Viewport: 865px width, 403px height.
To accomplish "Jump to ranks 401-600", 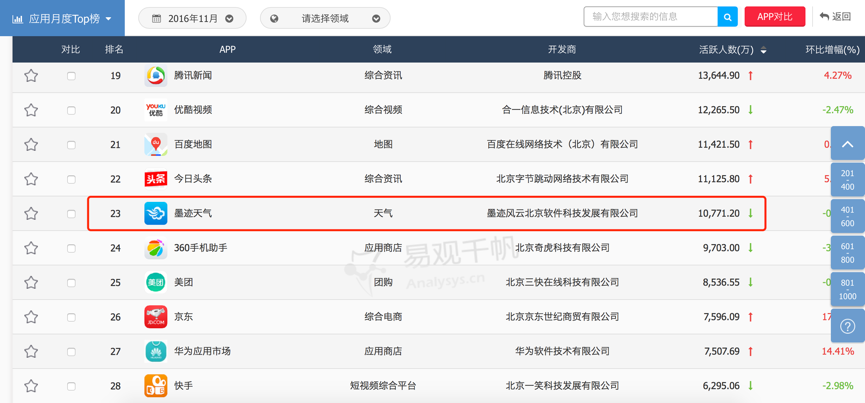I will [847, 217].
